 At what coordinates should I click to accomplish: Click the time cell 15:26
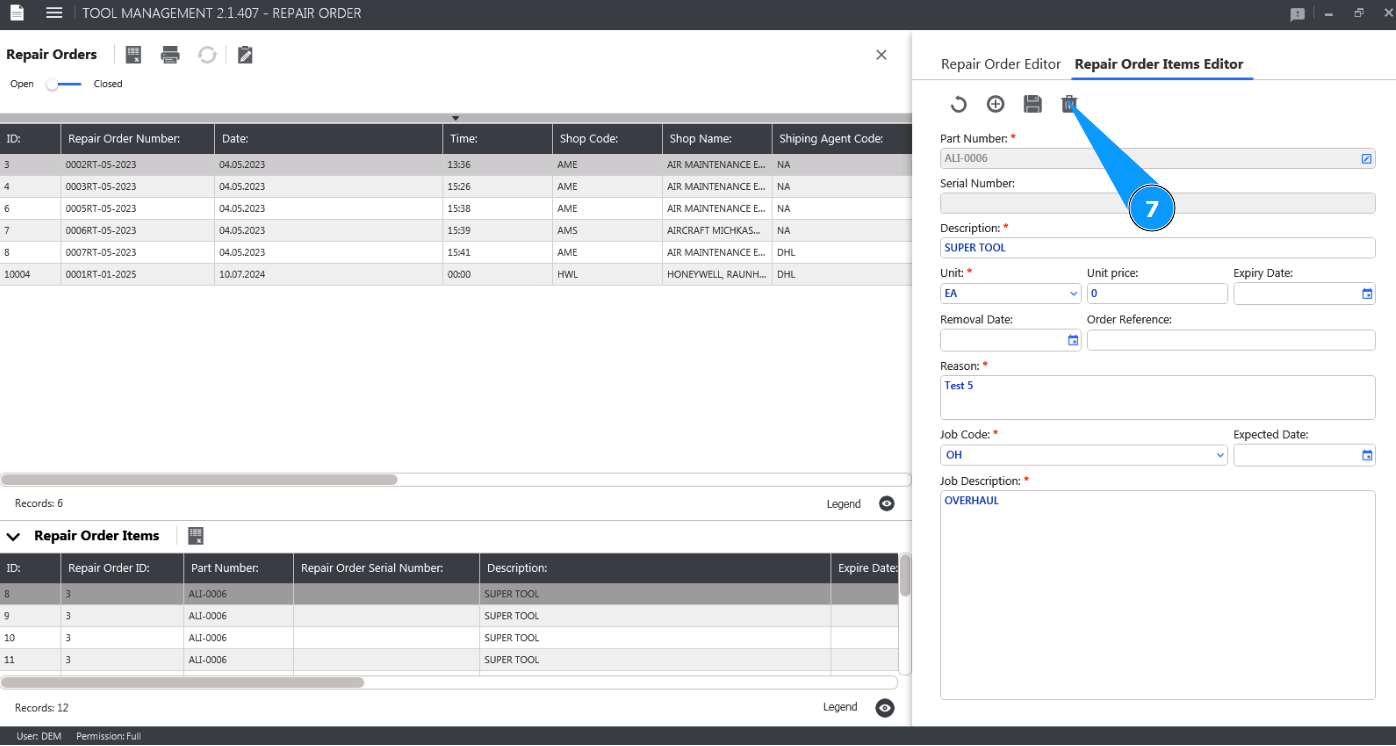[498, 187]
